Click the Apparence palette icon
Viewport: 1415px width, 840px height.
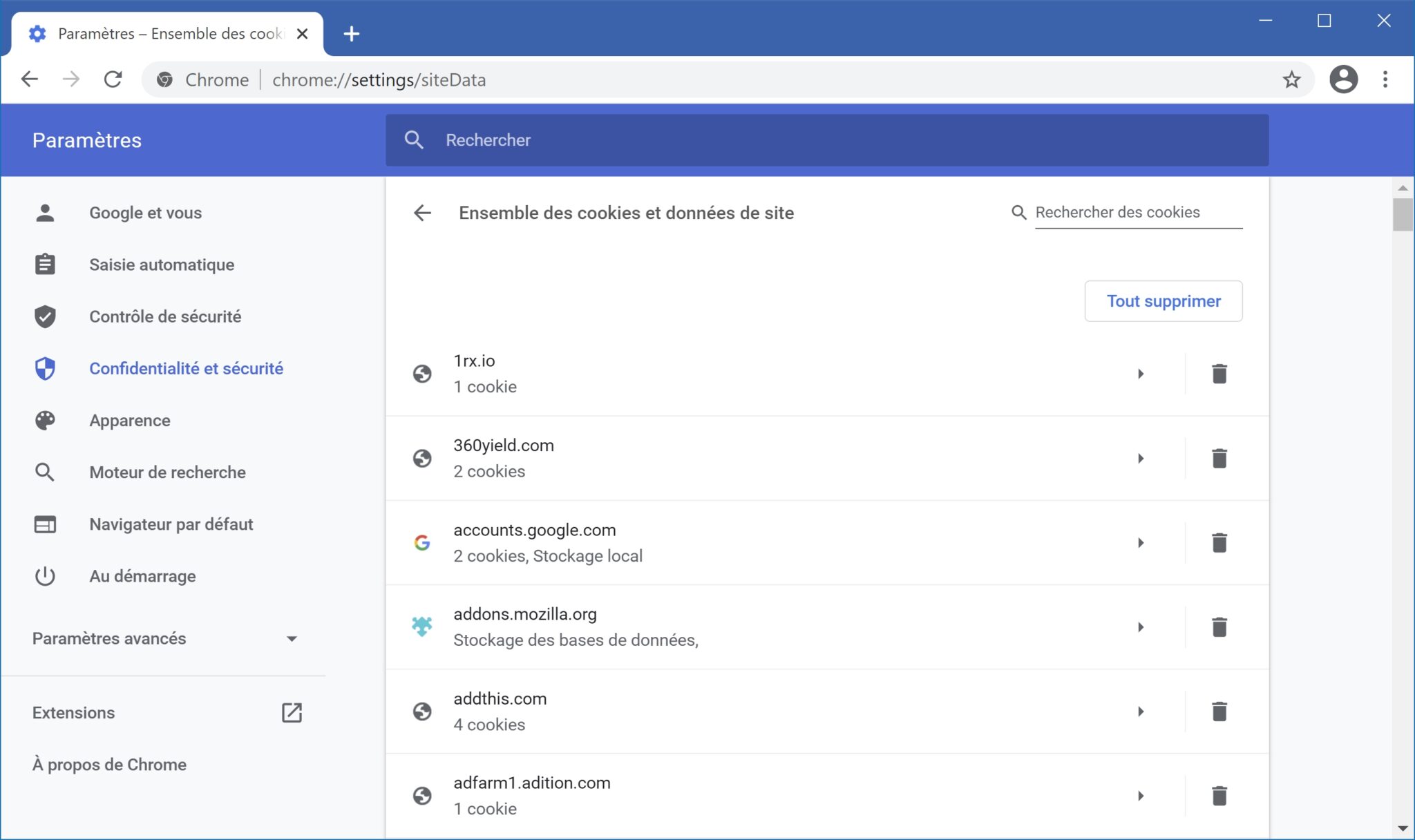(x=45, y=420)
